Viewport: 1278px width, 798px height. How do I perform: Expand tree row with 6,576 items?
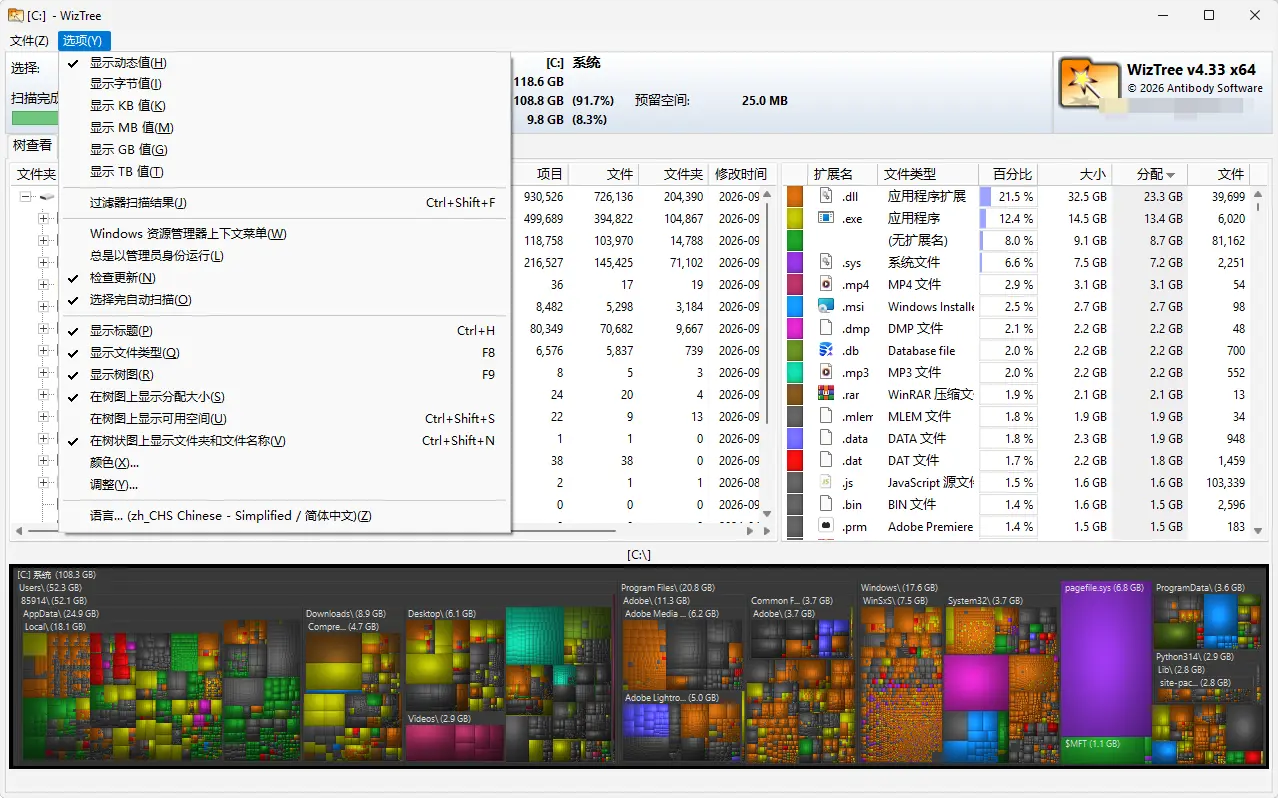click(x=43, y=350)
